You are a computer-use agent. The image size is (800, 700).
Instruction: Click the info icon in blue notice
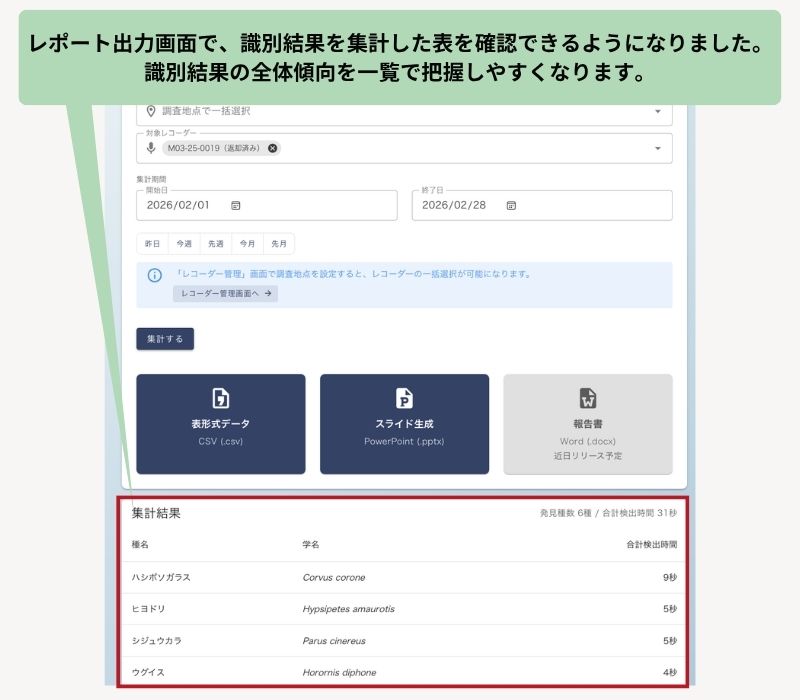tap(155, 276)
